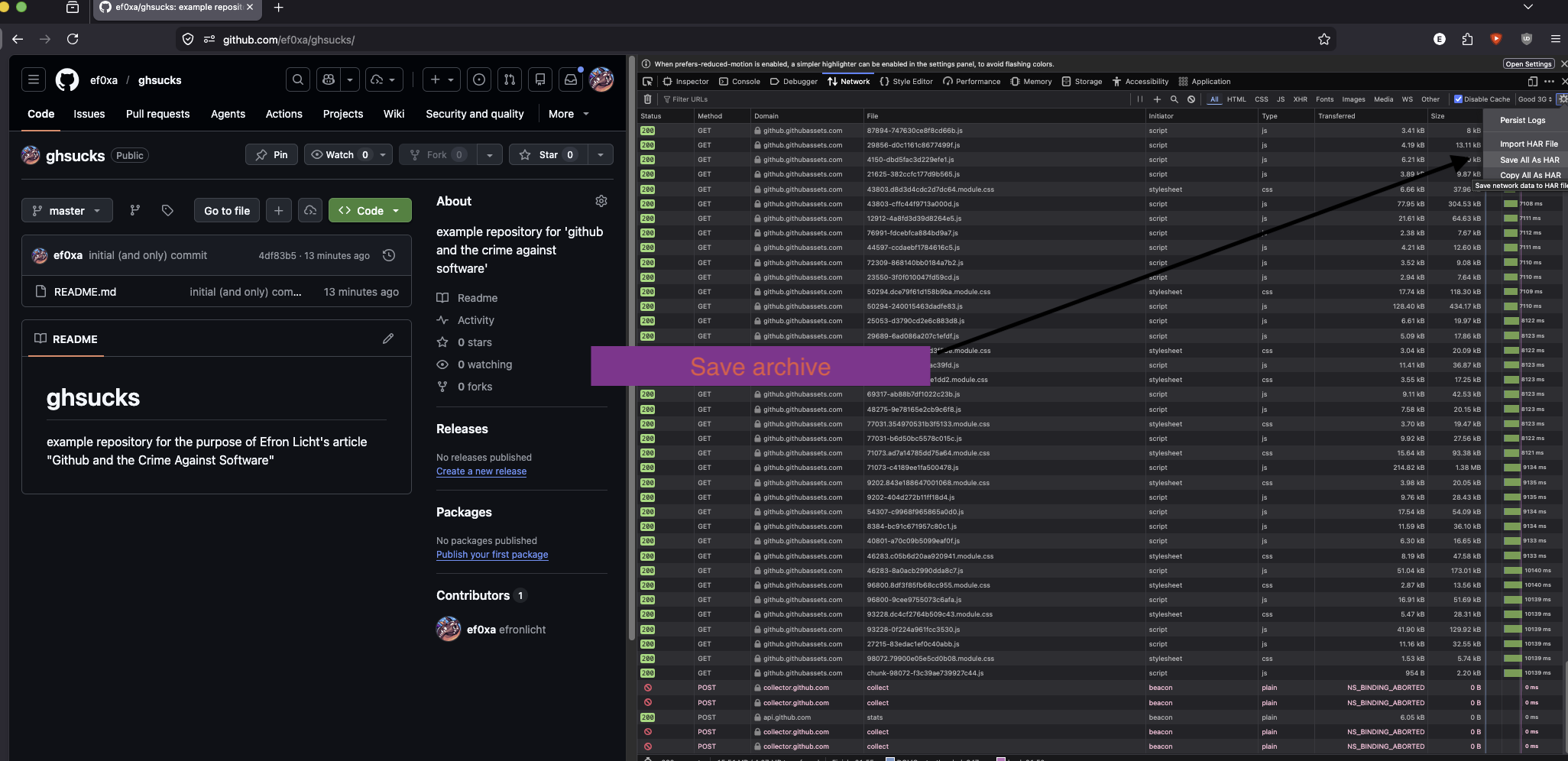Toggle responsive design mode icon
This screenshot has width=1568, height=761.
1532,82
